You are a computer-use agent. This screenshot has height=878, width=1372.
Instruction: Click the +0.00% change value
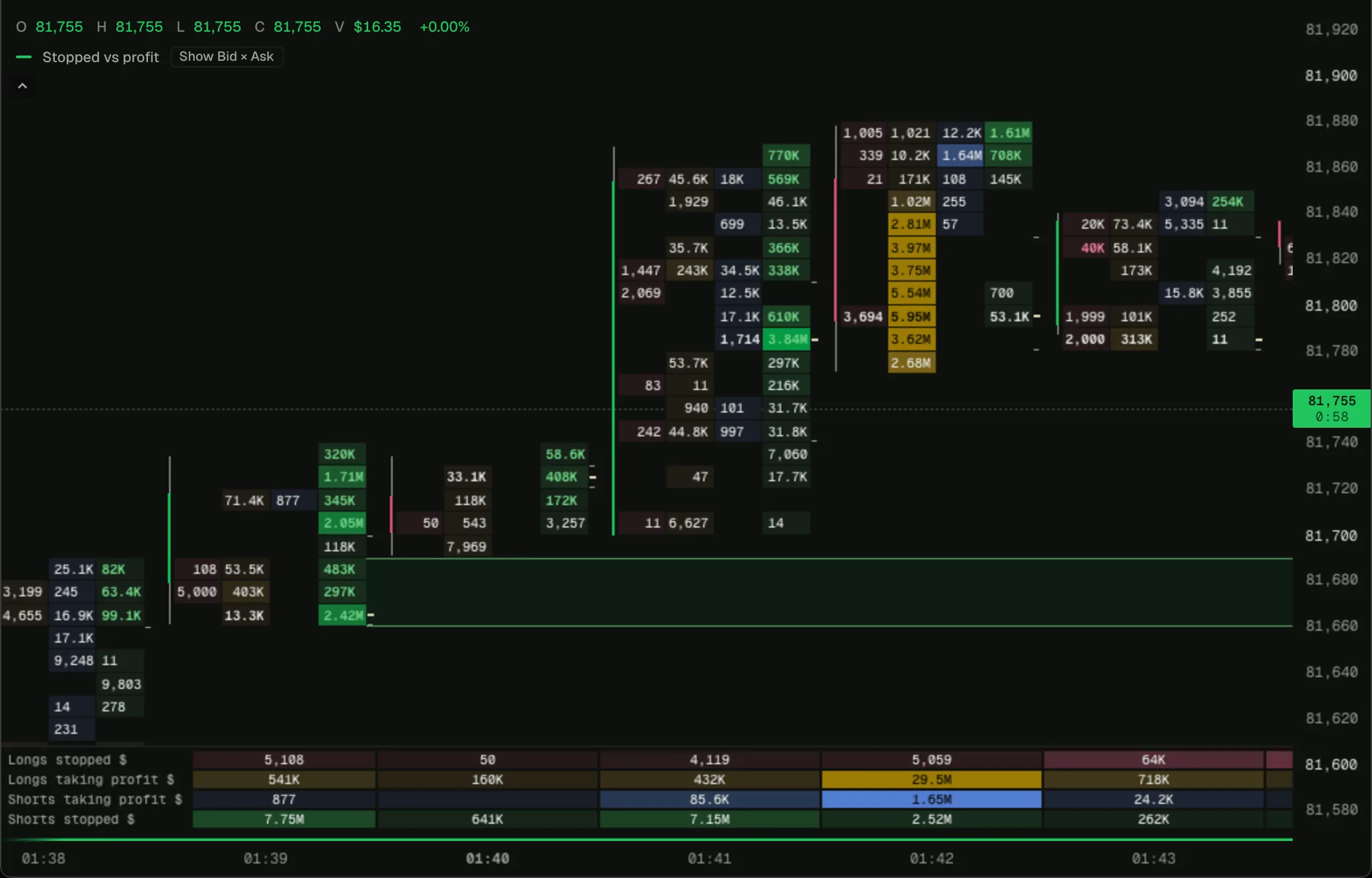445,27
